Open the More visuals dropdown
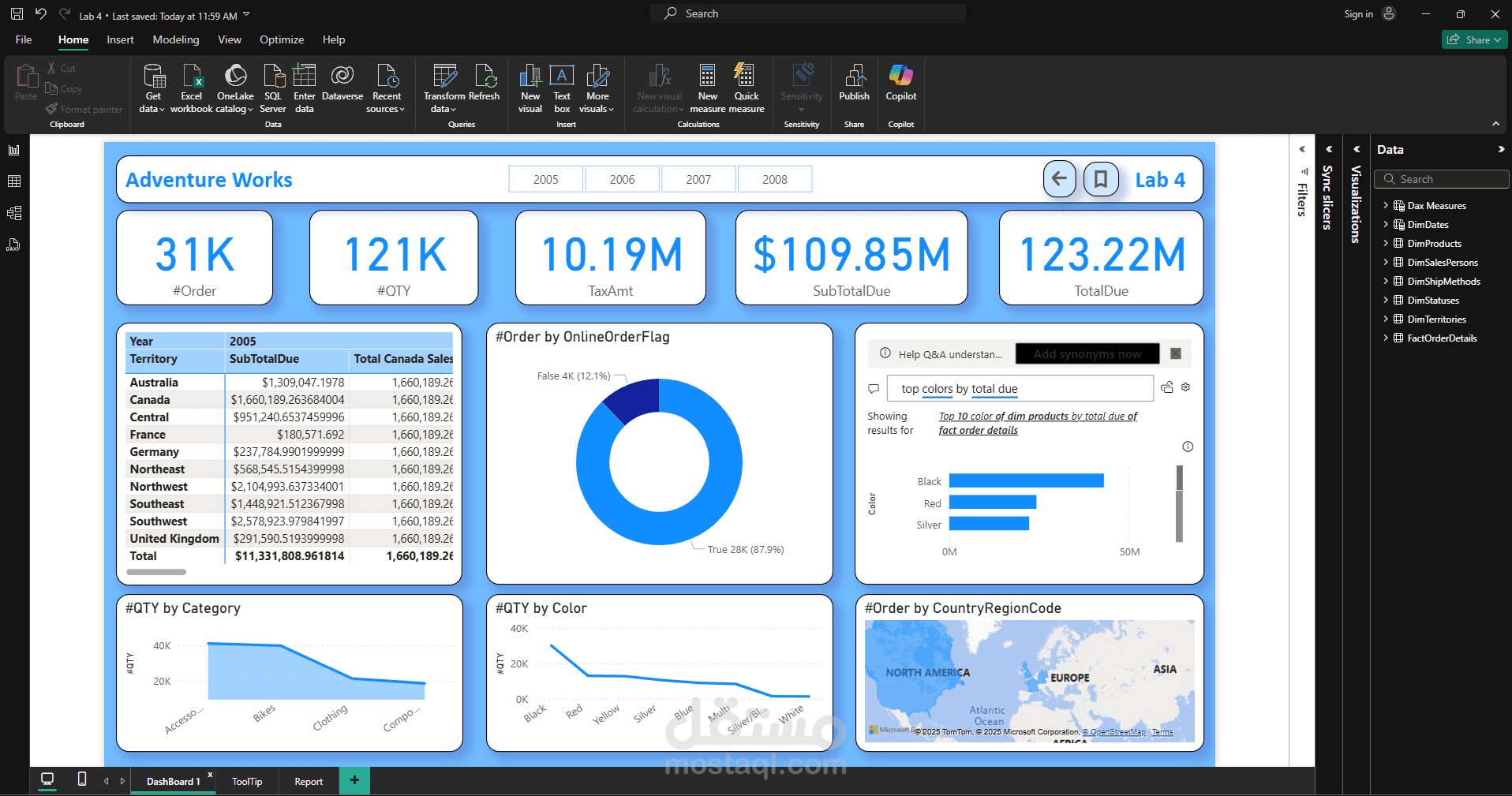 [x=597, y=88]
